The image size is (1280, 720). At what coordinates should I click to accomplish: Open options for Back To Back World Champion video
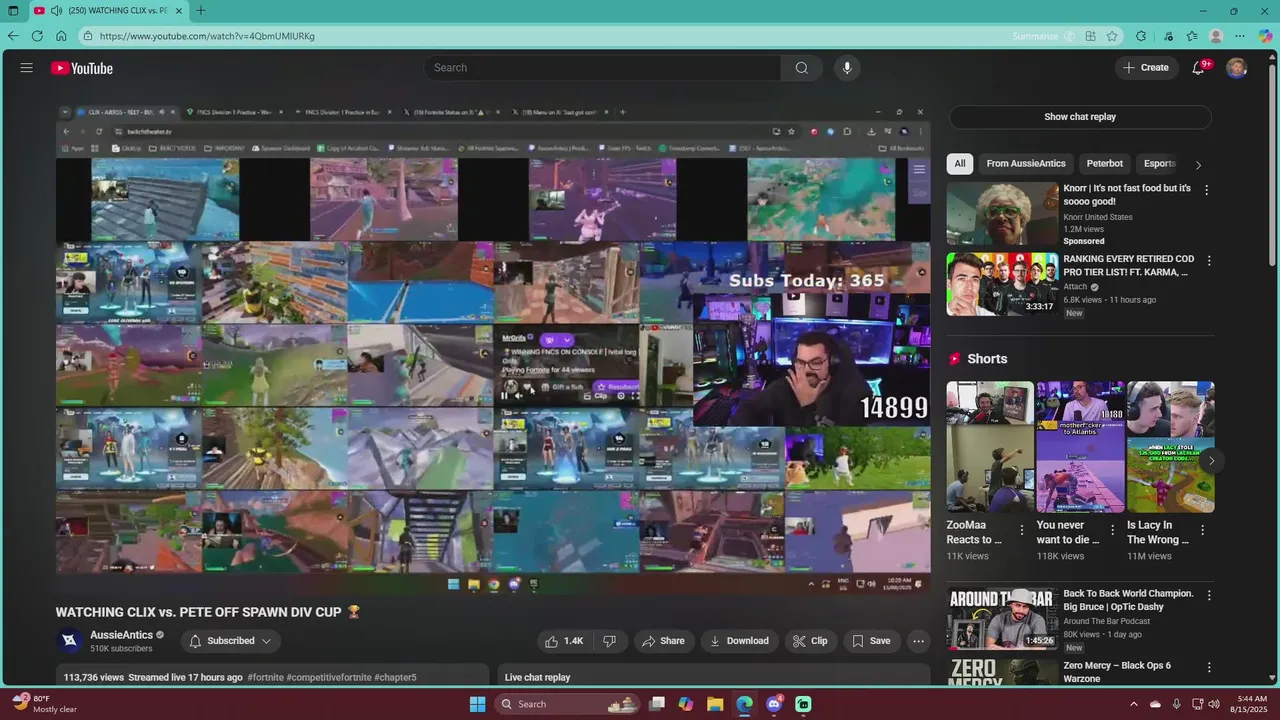coord(1209,595)
